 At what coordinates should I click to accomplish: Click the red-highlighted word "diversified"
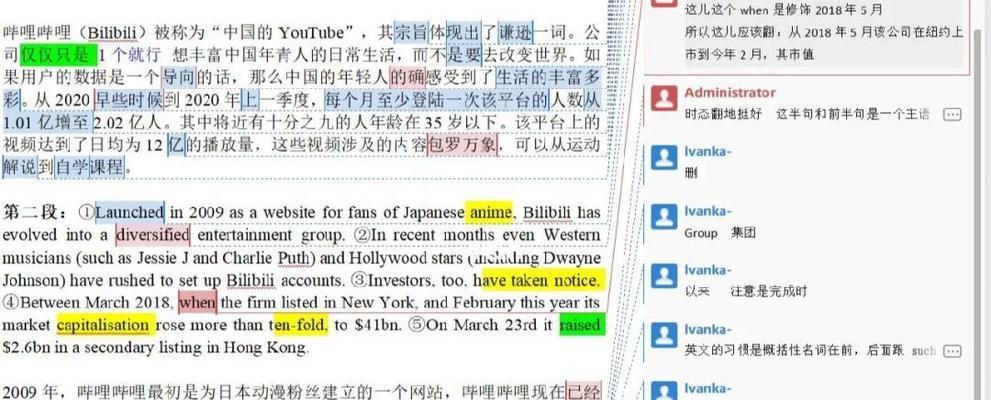point(152,235)
